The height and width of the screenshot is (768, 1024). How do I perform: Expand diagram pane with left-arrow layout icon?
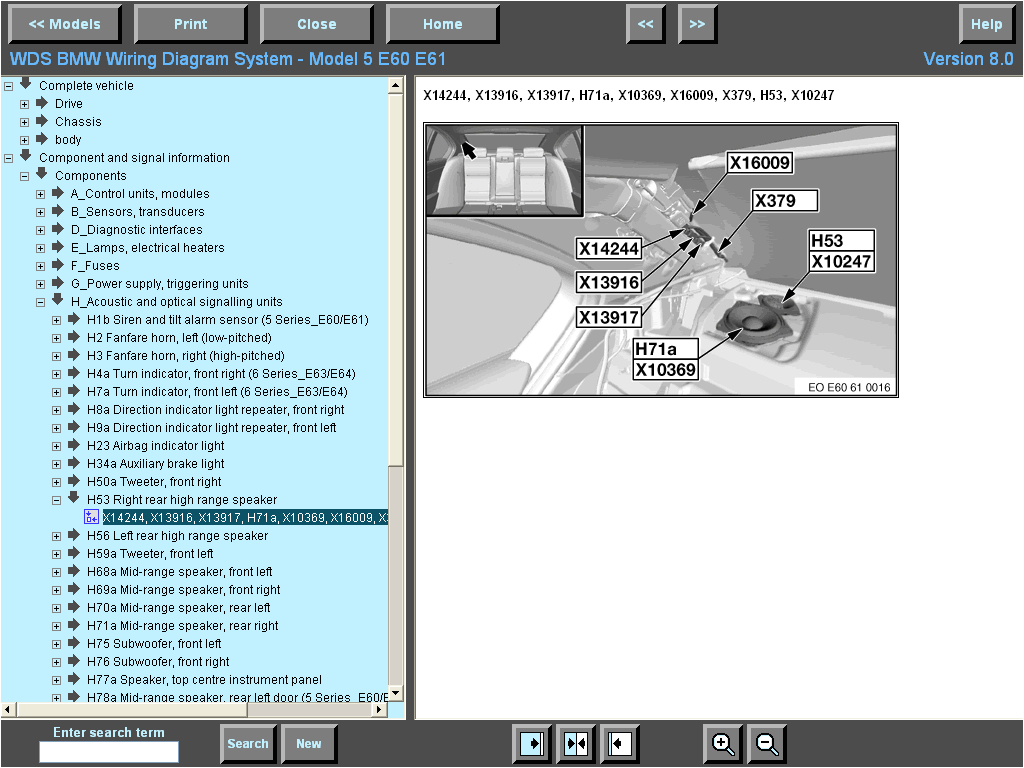(x=620, y=744)
